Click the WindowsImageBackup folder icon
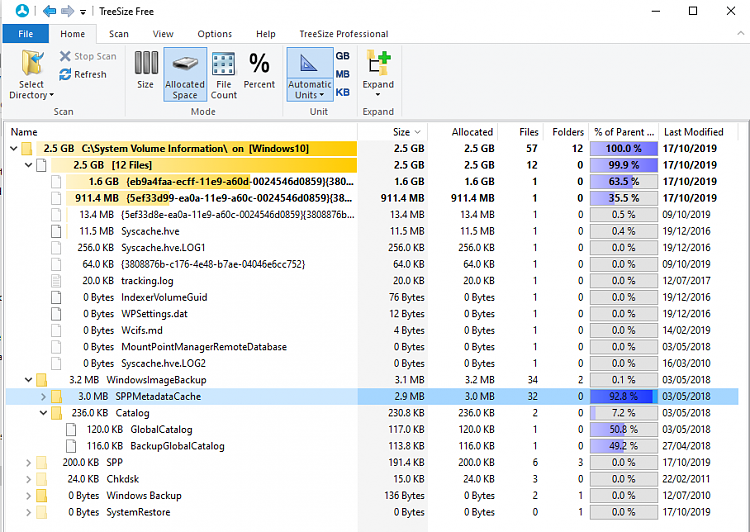Screen dimensions: 750x532 tap(42, 380)
